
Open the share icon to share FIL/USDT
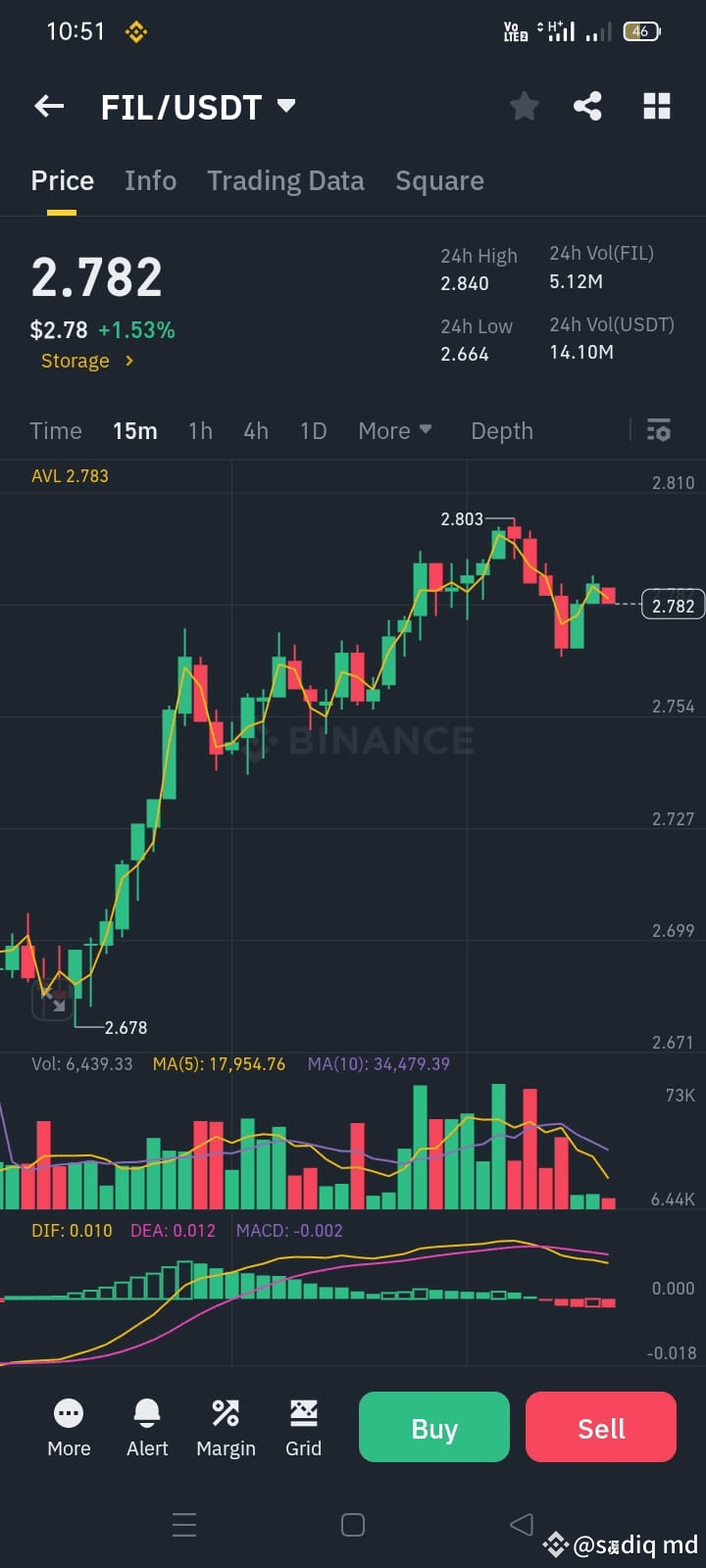(x=587, y=106)
